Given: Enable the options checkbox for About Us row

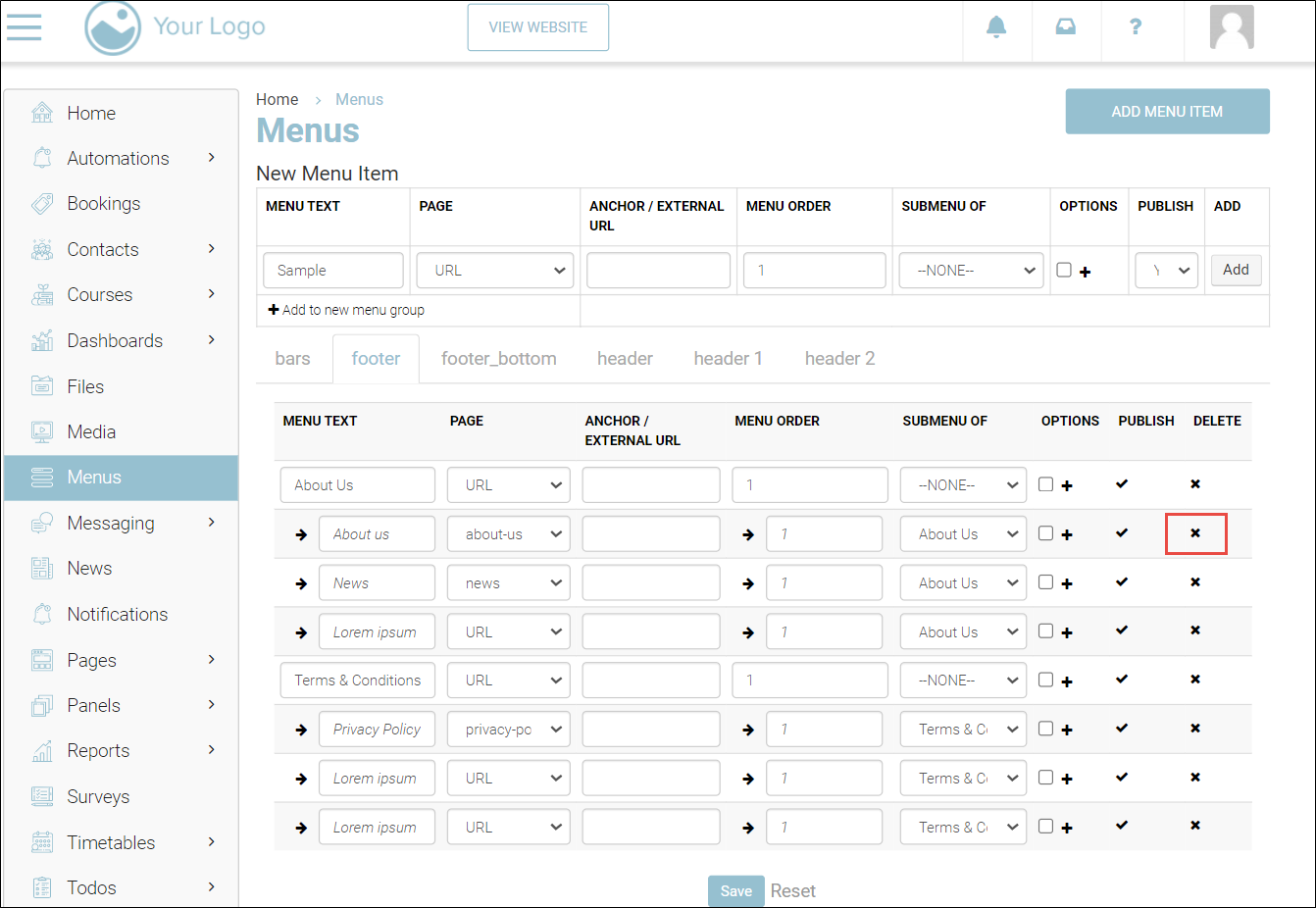Looking at the screenshot, I should click(1045, 484).
